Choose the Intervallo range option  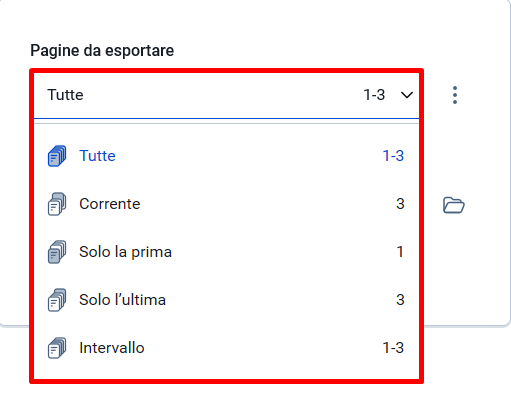click(226, 348)
